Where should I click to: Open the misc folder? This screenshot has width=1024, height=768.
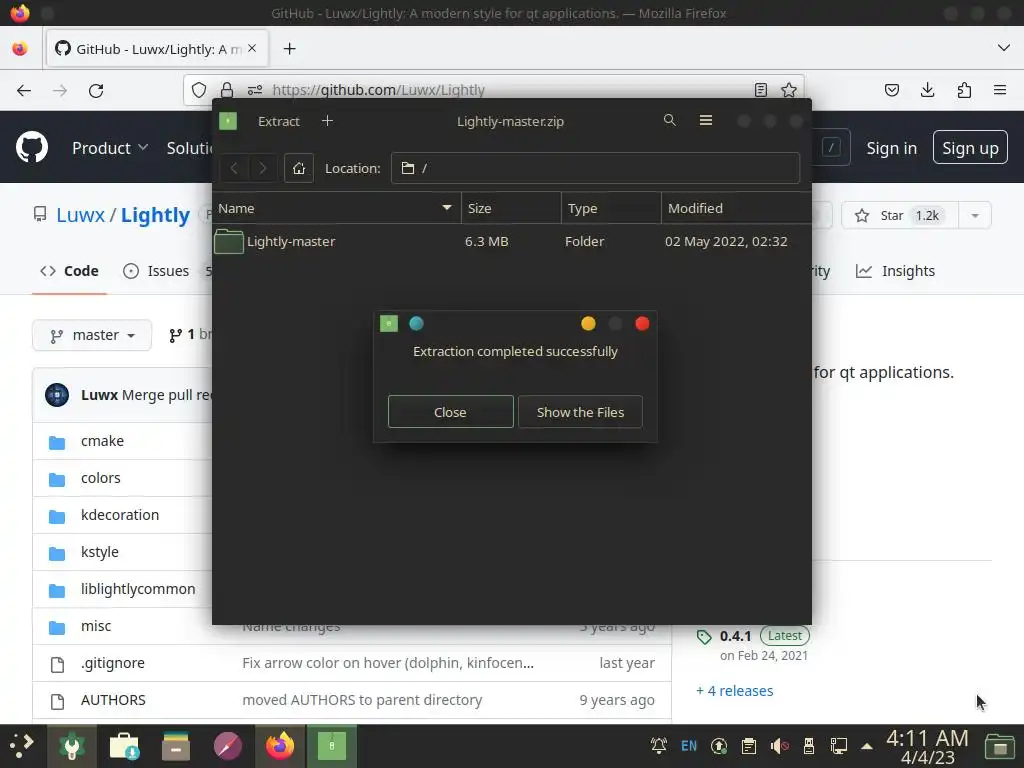(96, 626)
